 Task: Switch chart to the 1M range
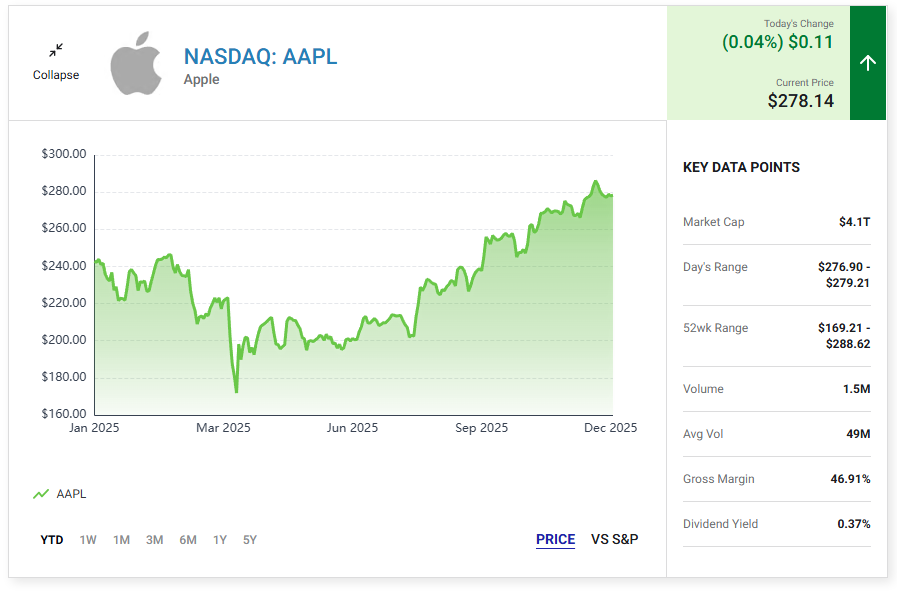click(121, 540)
